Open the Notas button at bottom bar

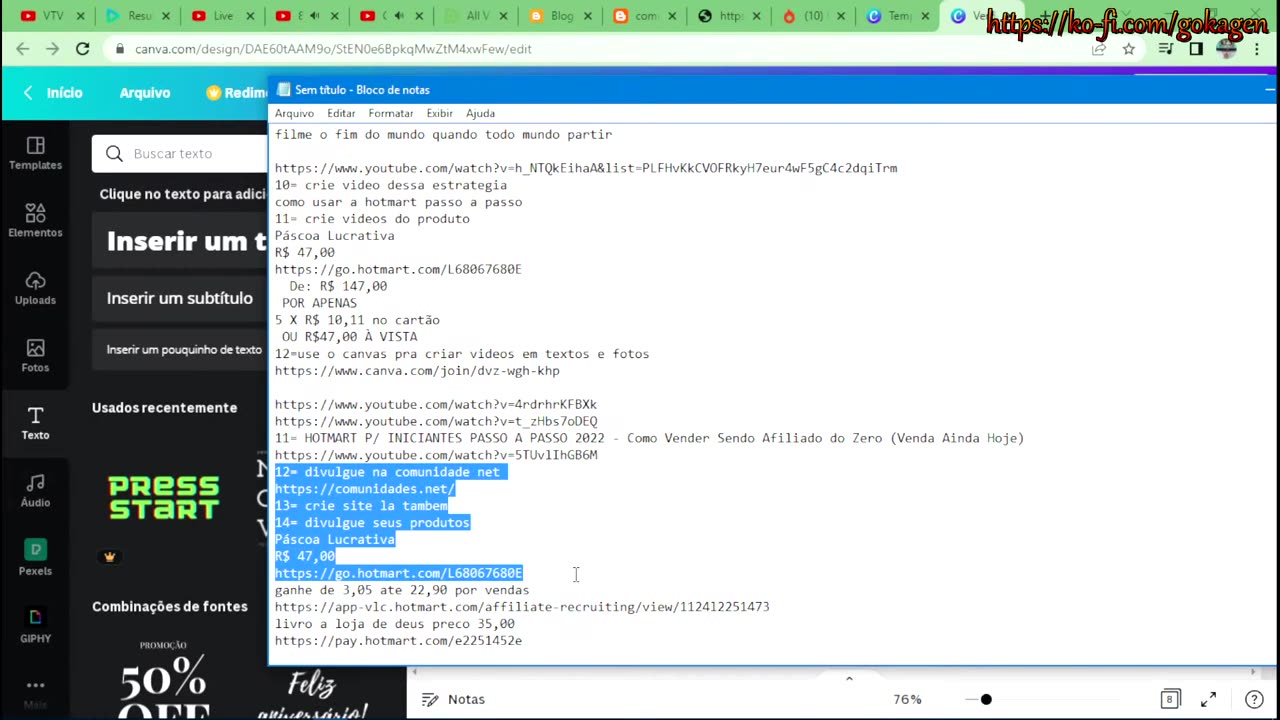[453, 699]
